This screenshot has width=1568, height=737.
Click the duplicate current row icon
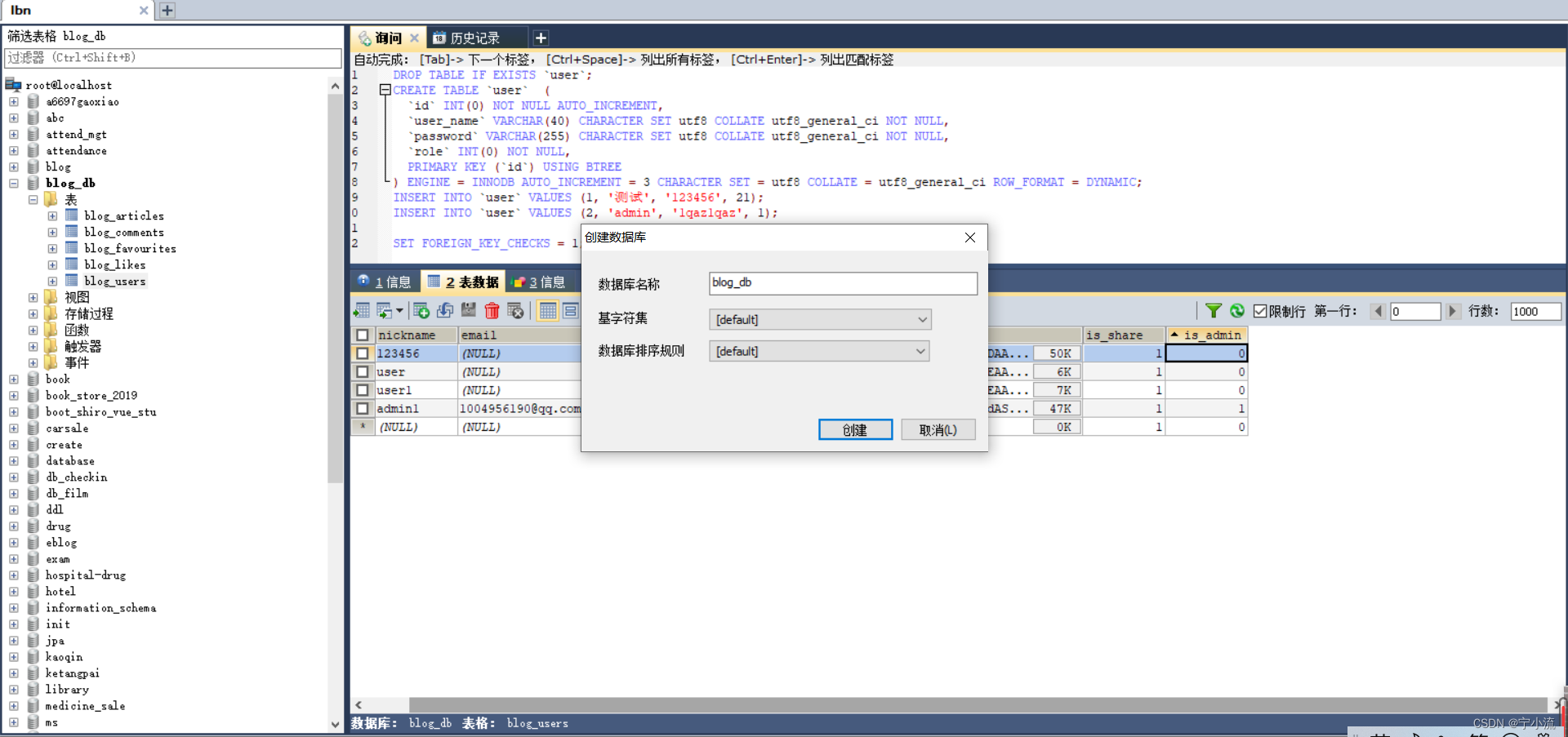(445, 310)
